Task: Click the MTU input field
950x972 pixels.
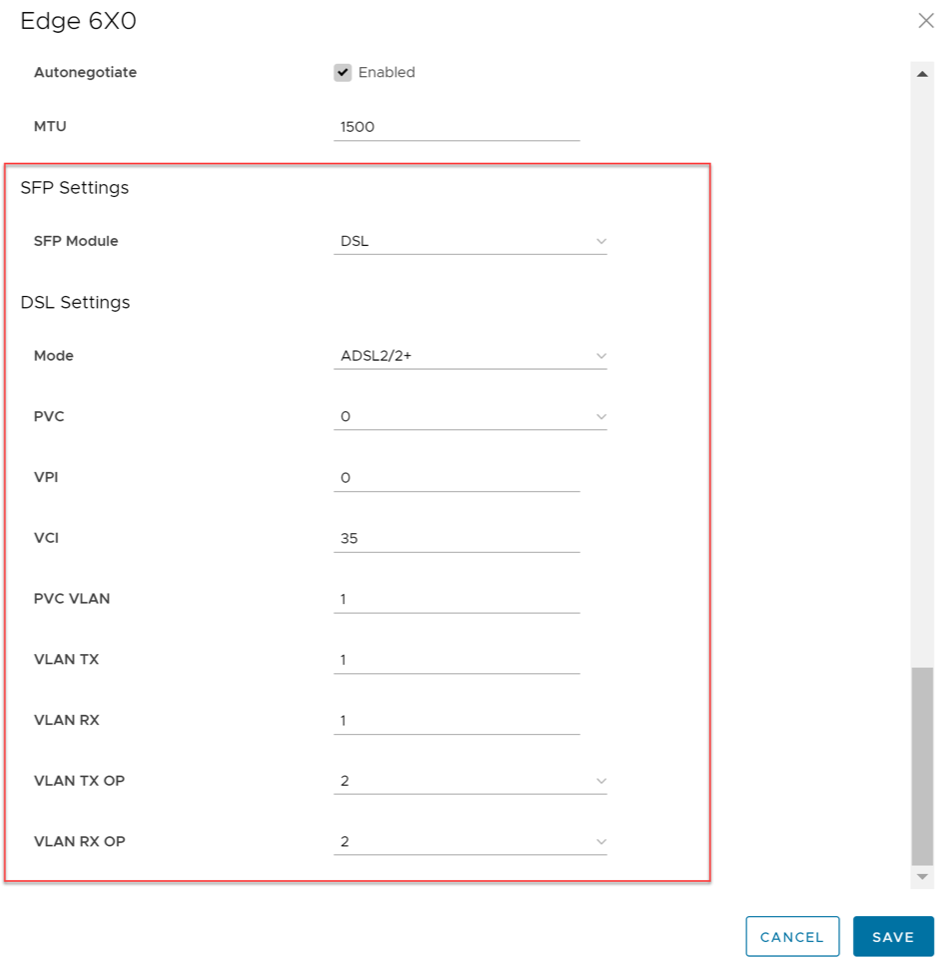Action: click(456, 128)
